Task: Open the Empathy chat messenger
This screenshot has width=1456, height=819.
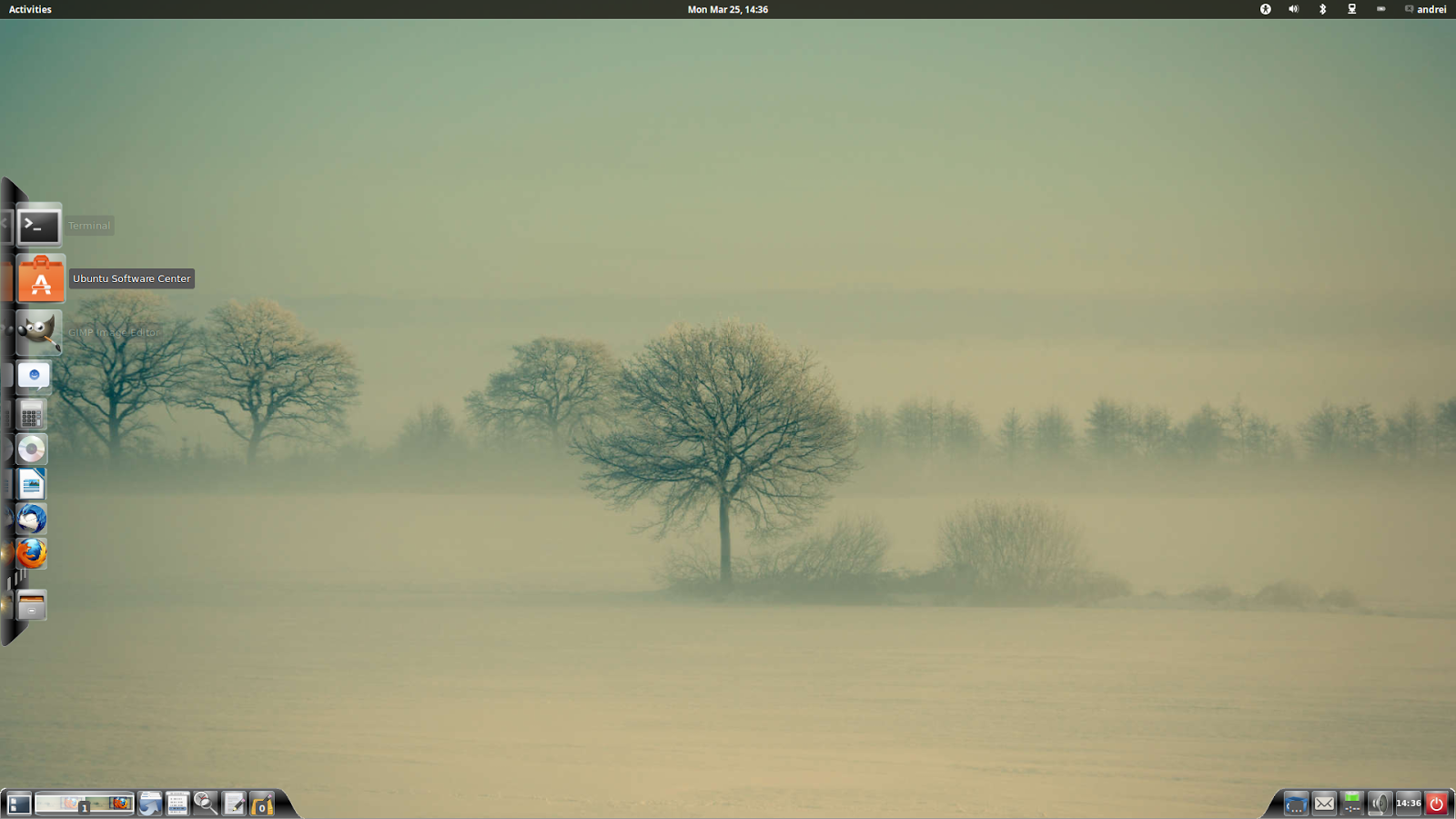Action: click(33, 376)
